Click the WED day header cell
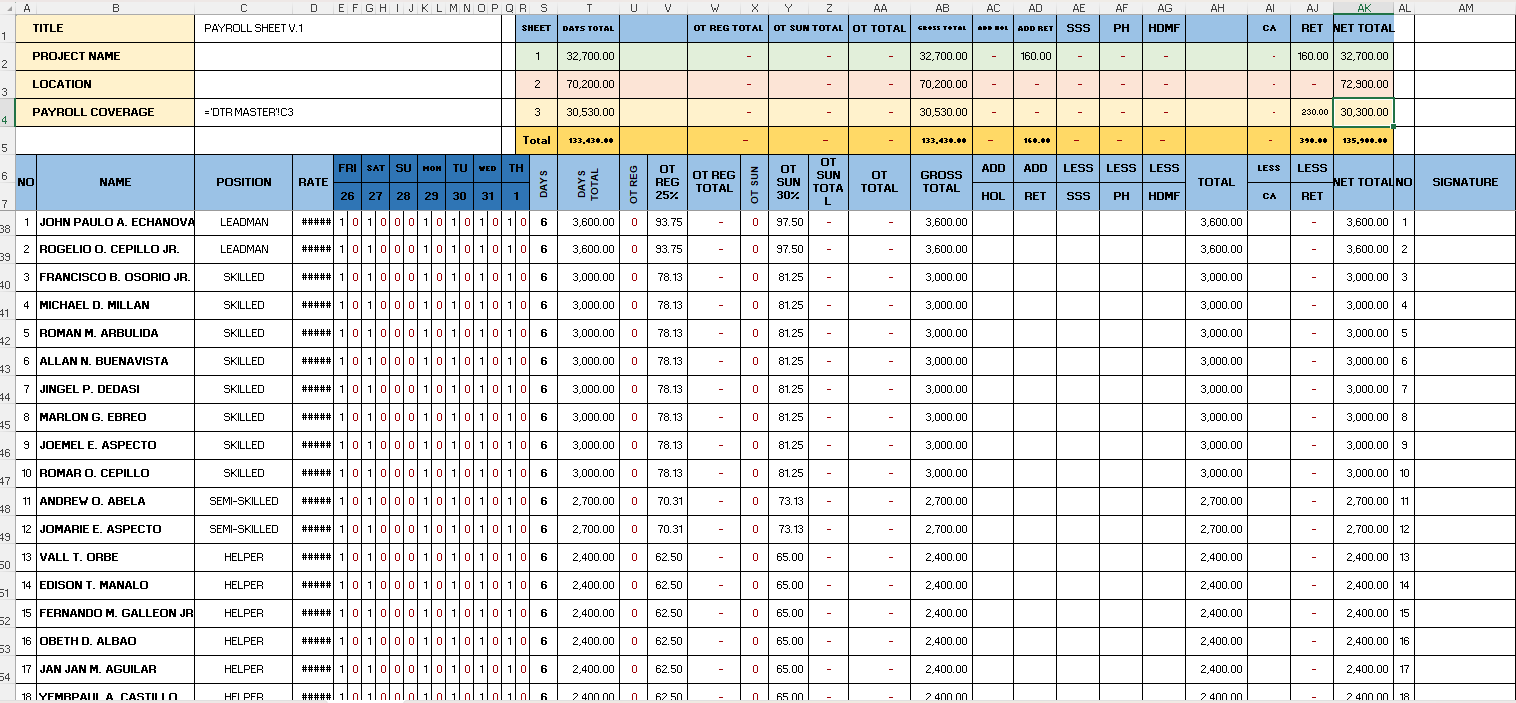Image resolution: width=1516 pixels, height=703 pixels. tap(487, 168)
